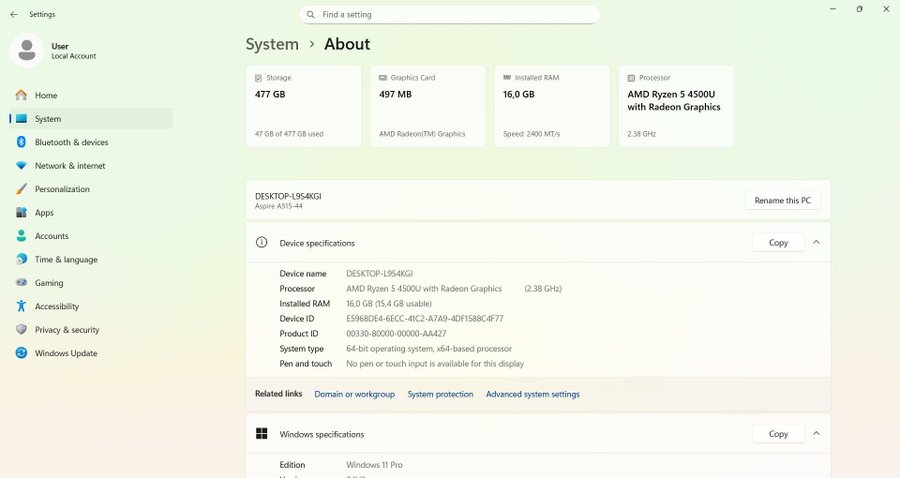Click the Rename this PC button
The width and height of the screenshot is (900, 478).
783,200
